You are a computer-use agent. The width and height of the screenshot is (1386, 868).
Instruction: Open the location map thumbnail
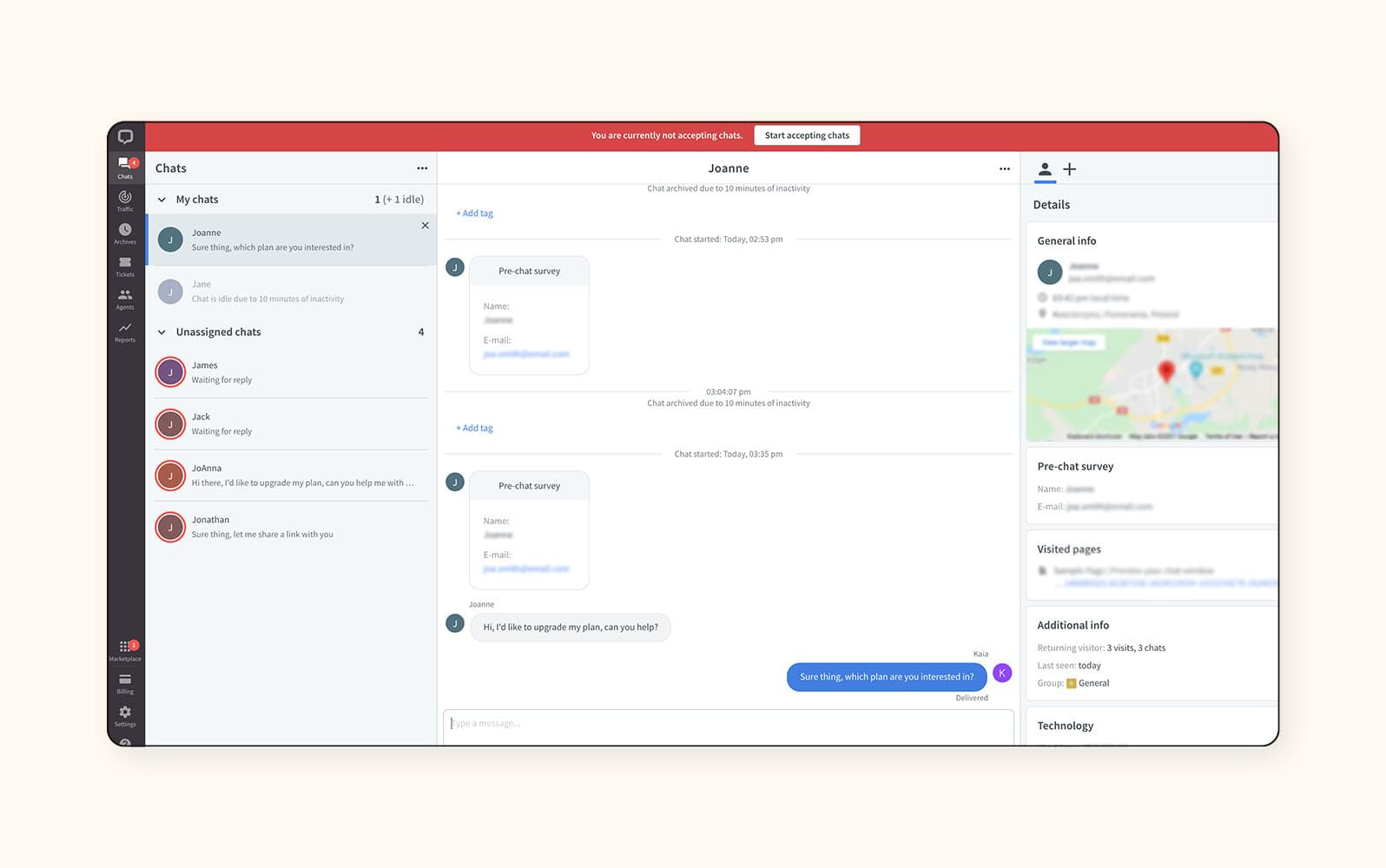point(1152,385)
